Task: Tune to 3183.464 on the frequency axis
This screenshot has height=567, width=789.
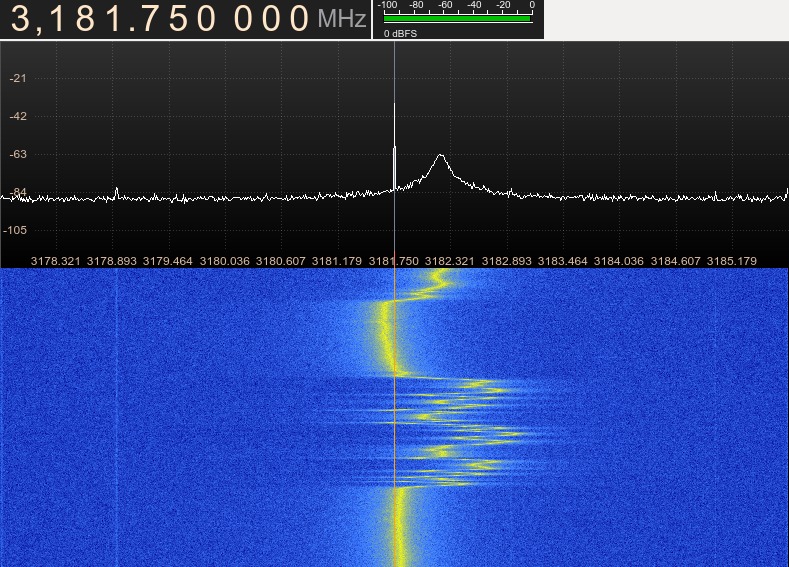Action: point(563,261)
